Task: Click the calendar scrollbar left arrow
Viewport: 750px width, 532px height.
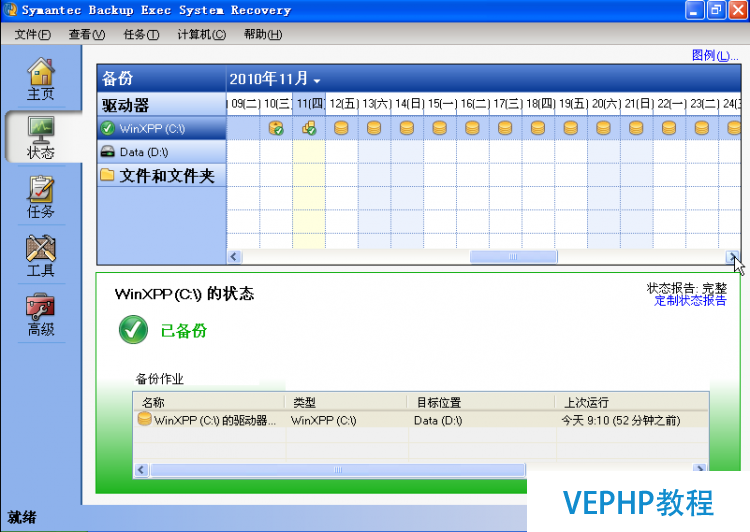Action: click(234, 256)
